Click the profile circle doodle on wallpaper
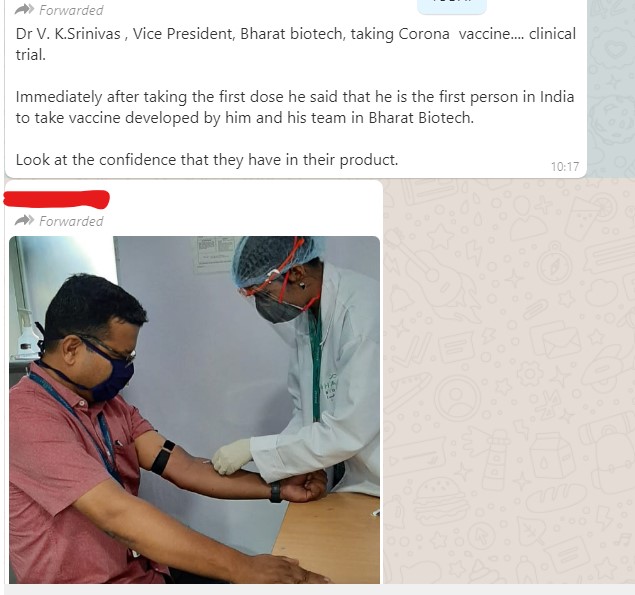This screenshot has height=595, width=635. tap(457, 398)
